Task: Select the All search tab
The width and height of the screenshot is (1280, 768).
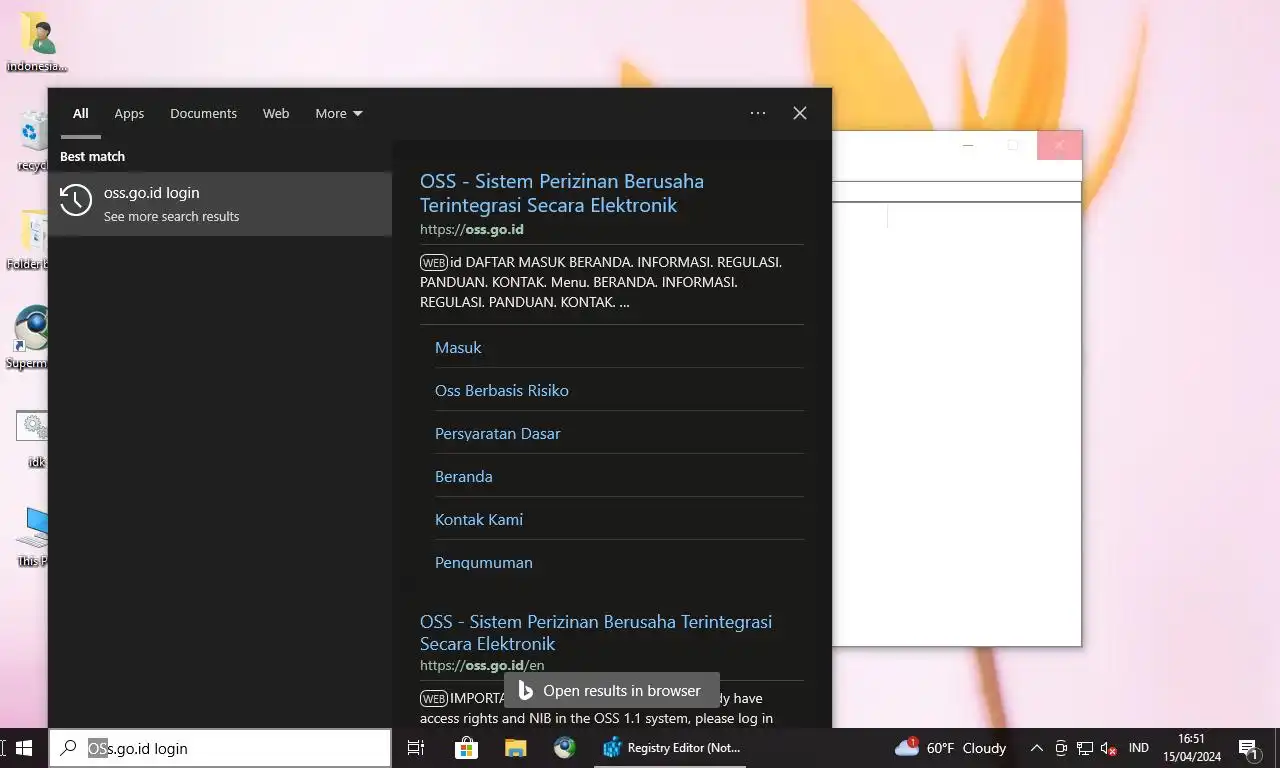Action: click(81, 113)
